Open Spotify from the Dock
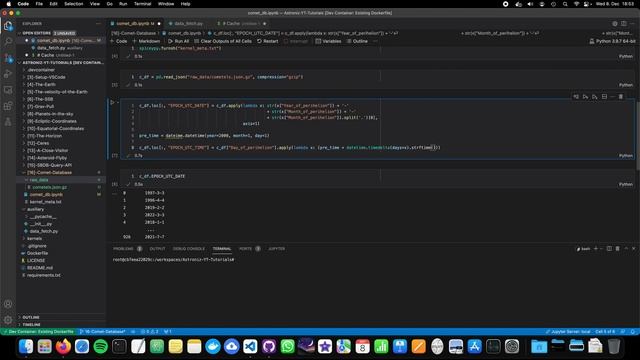 100,347
